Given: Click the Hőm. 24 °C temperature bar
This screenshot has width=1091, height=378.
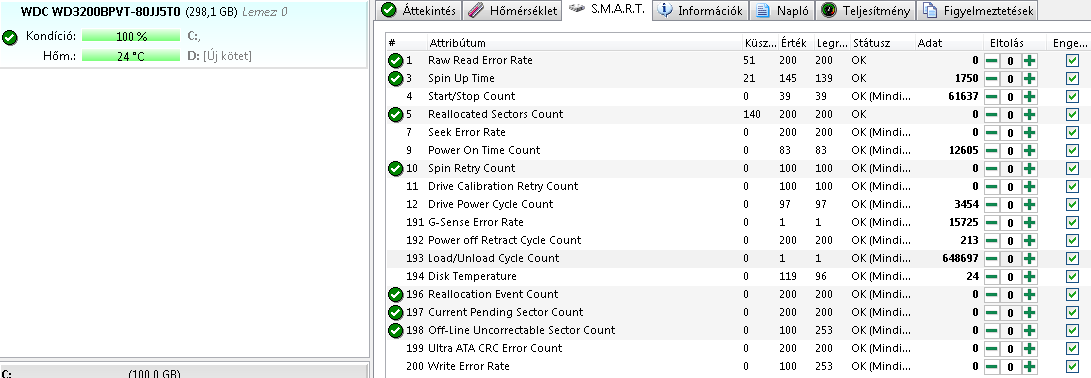Looking at the screenshot, I should pyautogui.click(x=132, y=56).
